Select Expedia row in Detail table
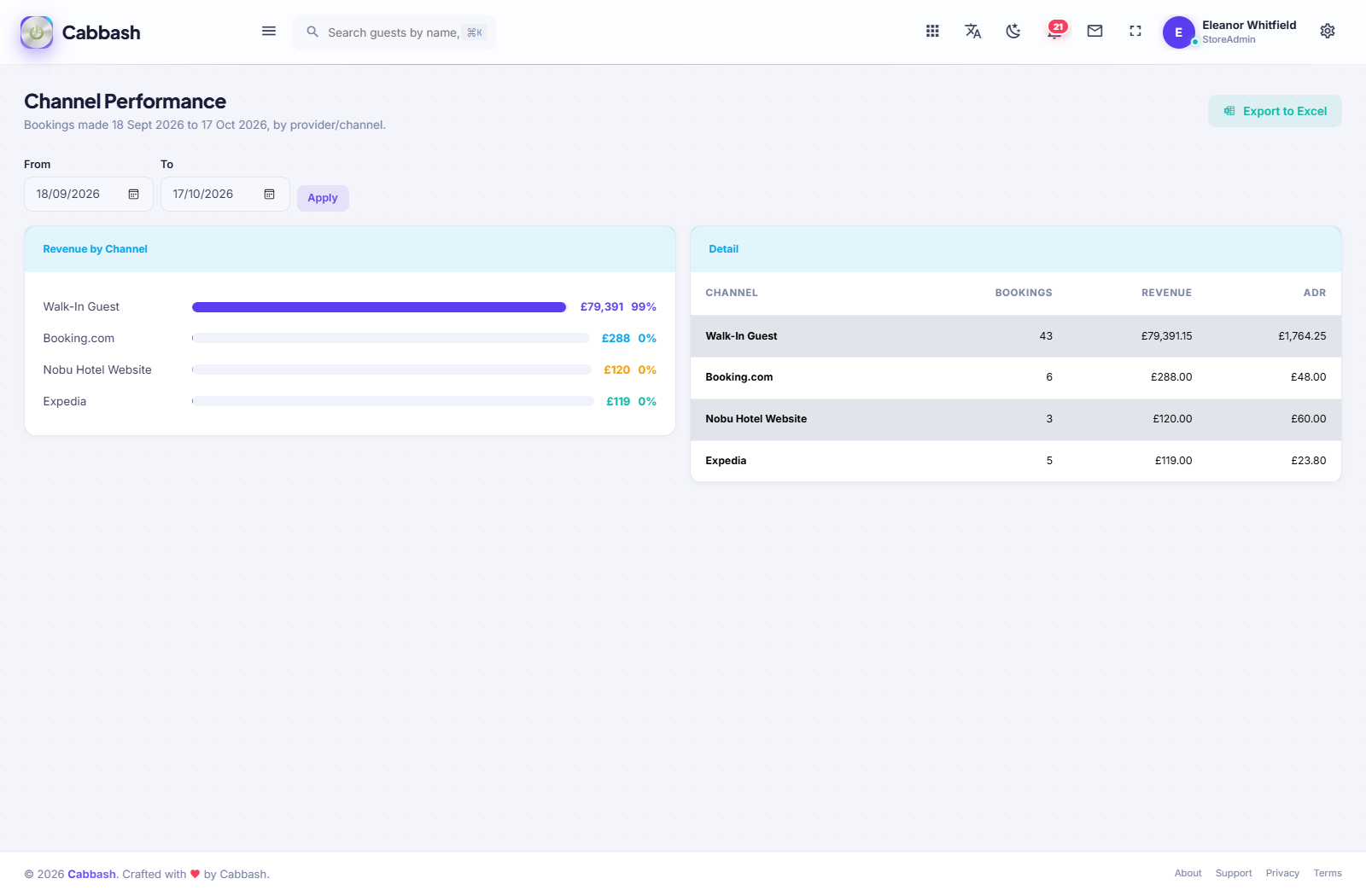 1016,461
